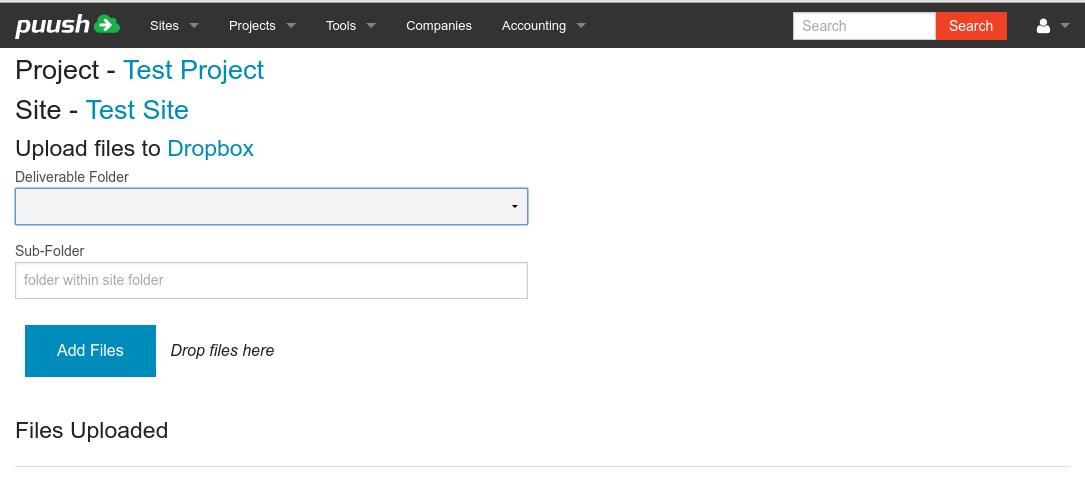1085x491 pixels.
Task: Click the puush cloud logo icon
Action: pos(106,25)
